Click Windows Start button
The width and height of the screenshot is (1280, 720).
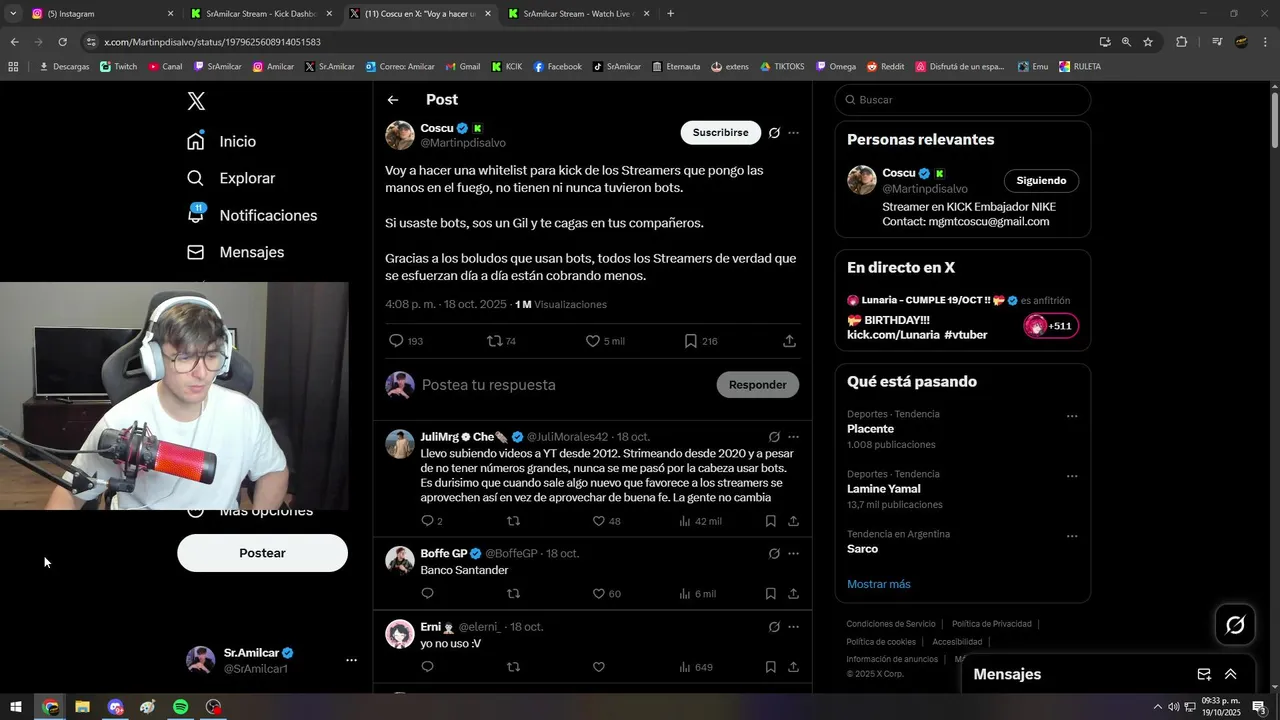[16, 707]
